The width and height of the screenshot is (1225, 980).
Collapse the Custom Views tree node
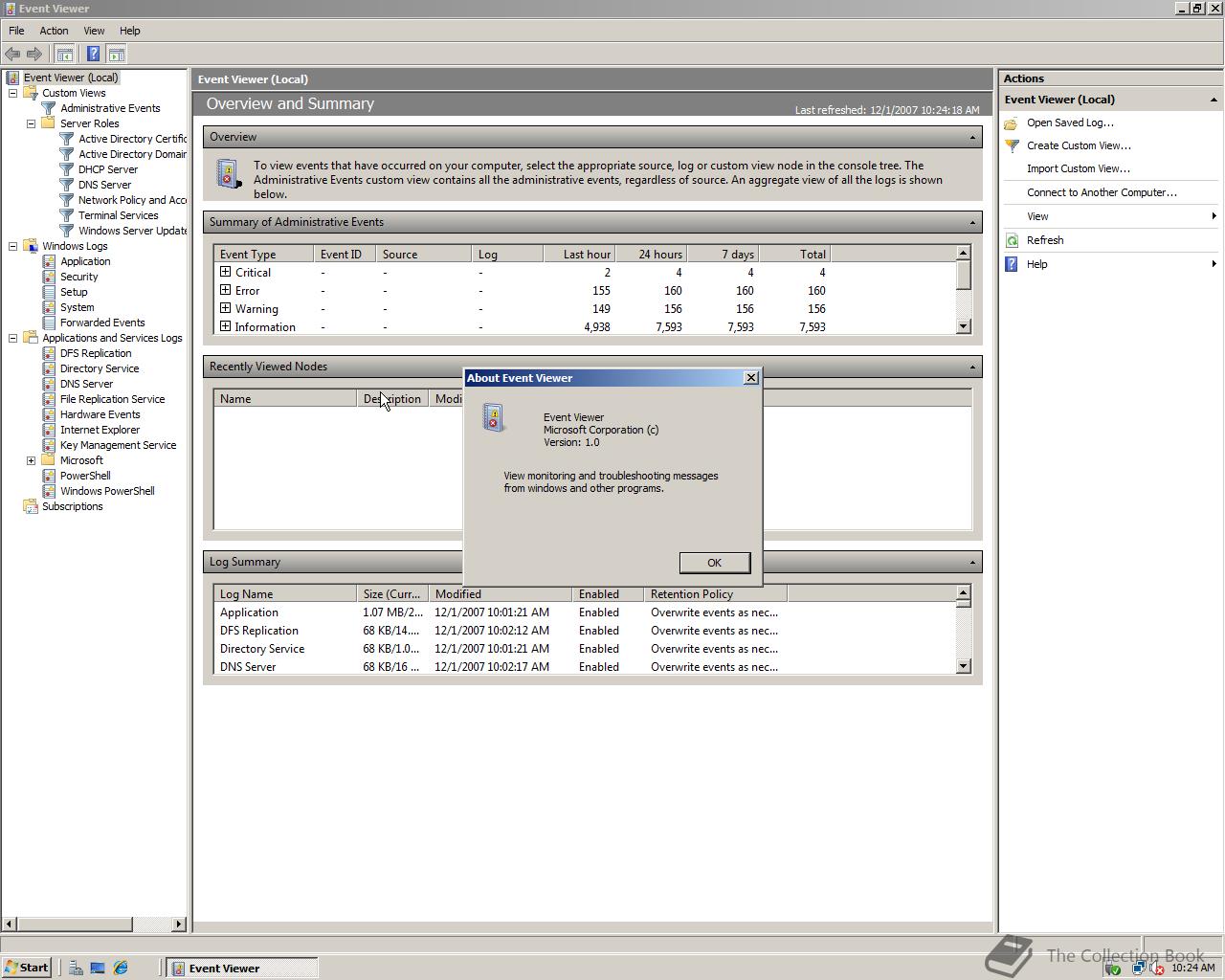(12, 93)
